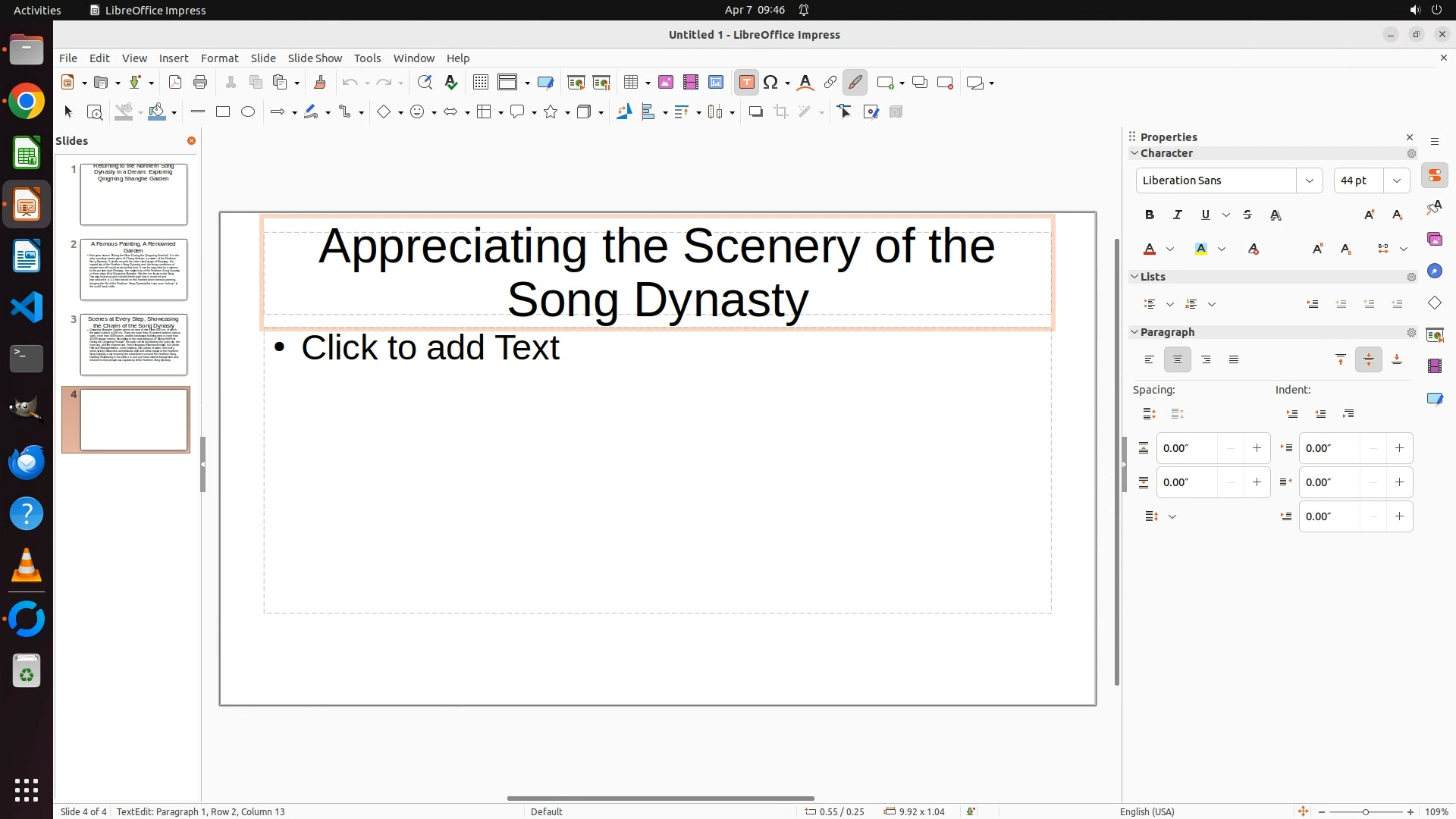1456x819 pixels.
Task: Click the English (USA) language status
Action: [1147, 811]
